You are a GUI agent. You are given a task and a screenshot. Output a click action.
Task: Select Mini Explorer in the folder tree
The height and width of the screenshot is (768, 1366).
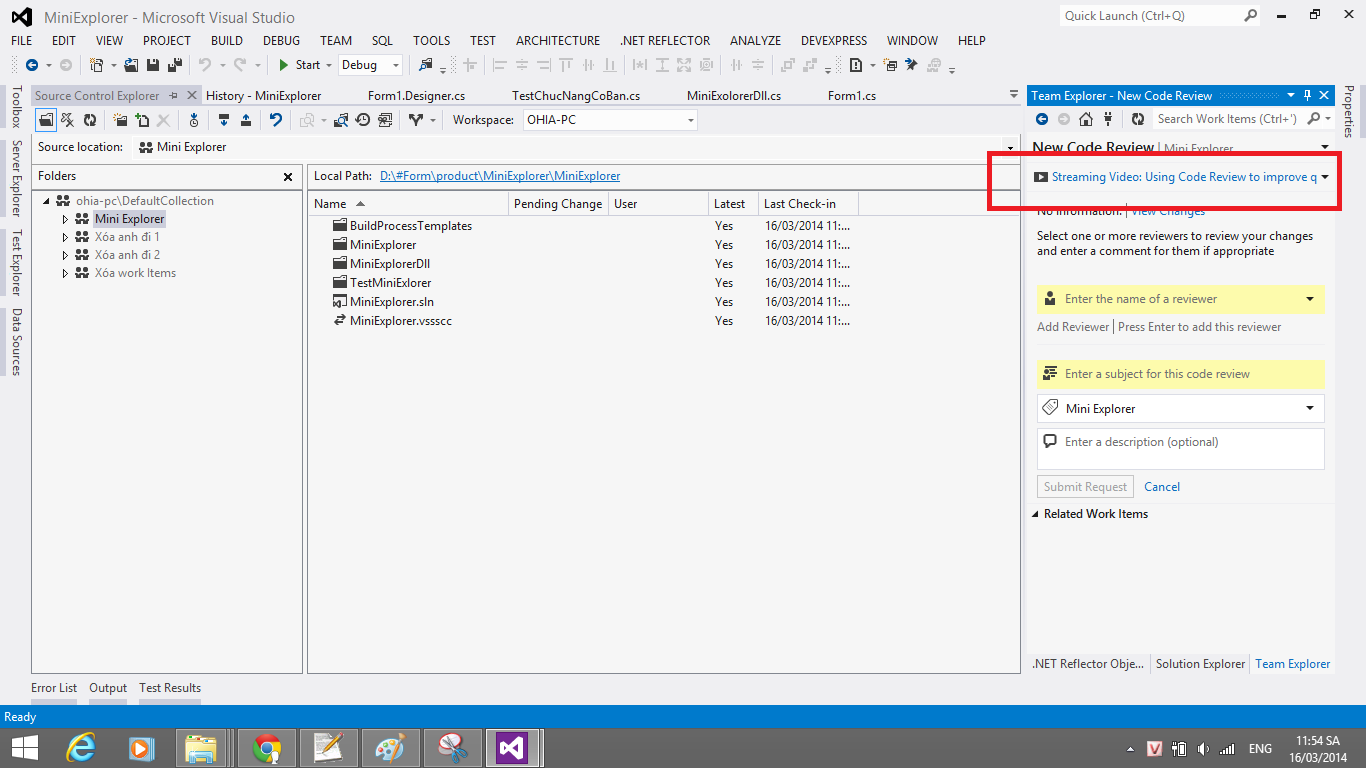pos(129,219)
